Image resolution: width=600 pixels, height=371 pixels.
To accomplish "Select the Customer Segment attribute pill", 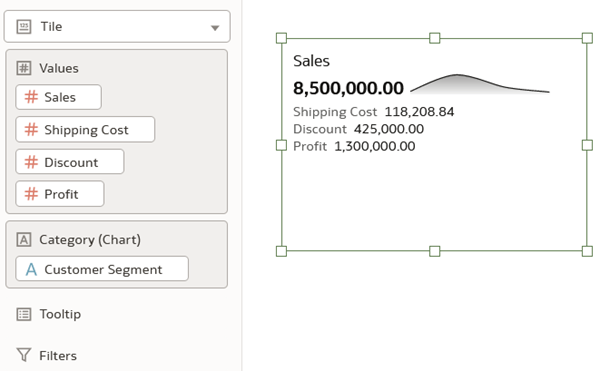I will click(102, 269).
